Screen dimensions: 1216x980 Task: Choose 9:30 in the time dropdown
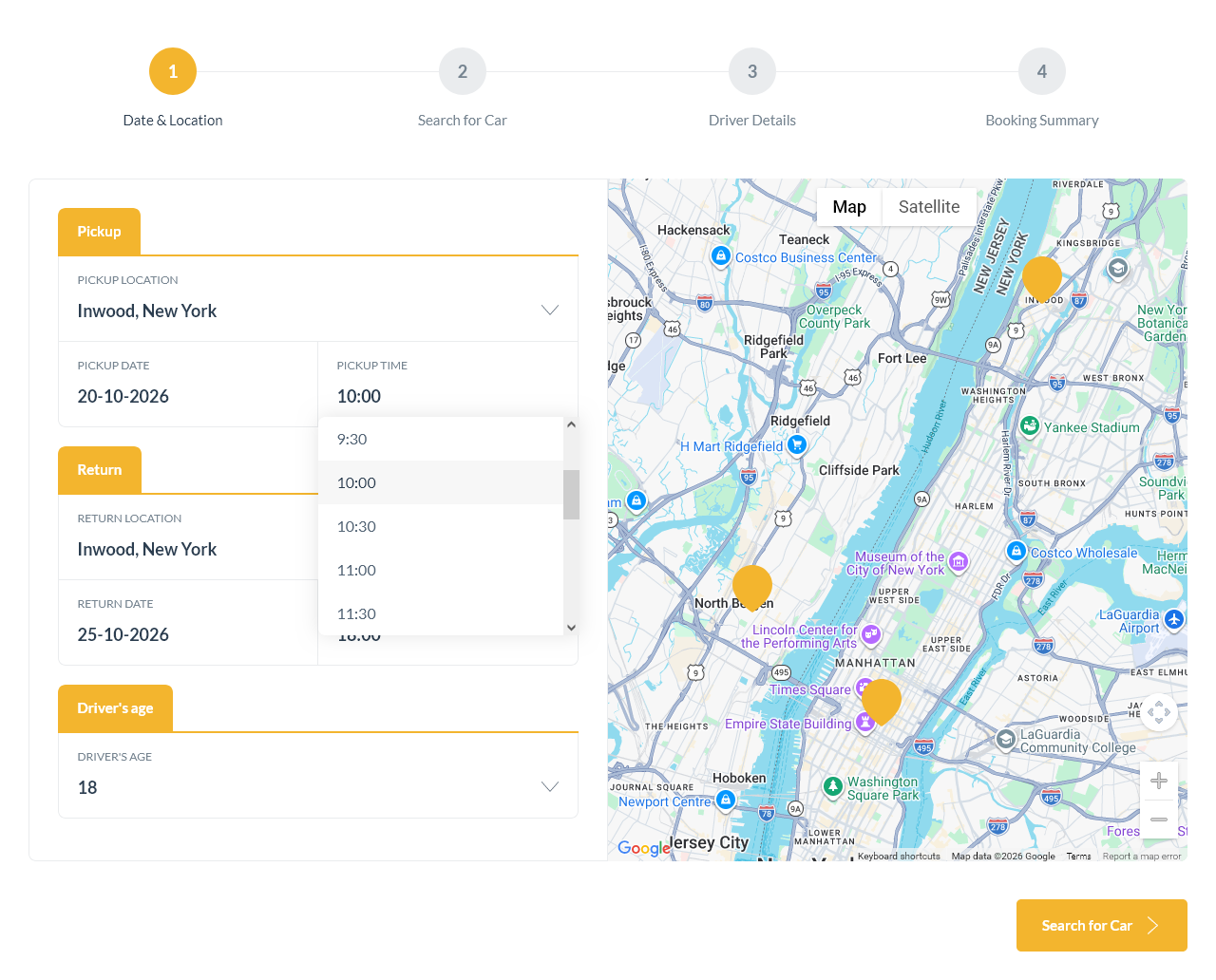tap(352, 439)
